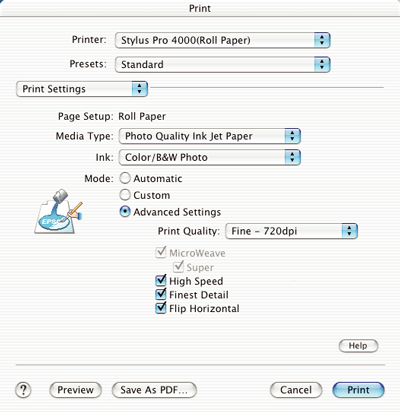Click the Help button
Screen dimensions: 400x412
coord(358,346)
